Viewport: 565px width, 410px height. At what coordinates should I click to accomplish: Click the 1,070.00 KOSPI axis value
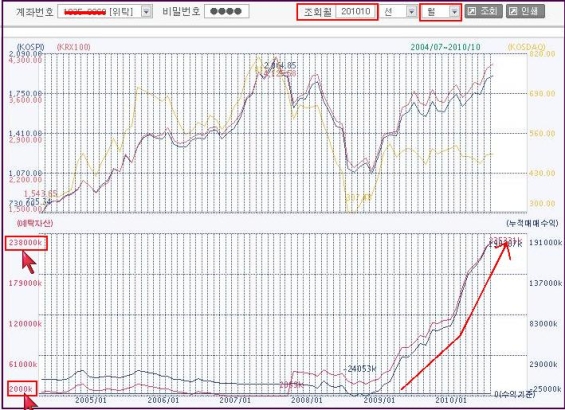point(25,173)
